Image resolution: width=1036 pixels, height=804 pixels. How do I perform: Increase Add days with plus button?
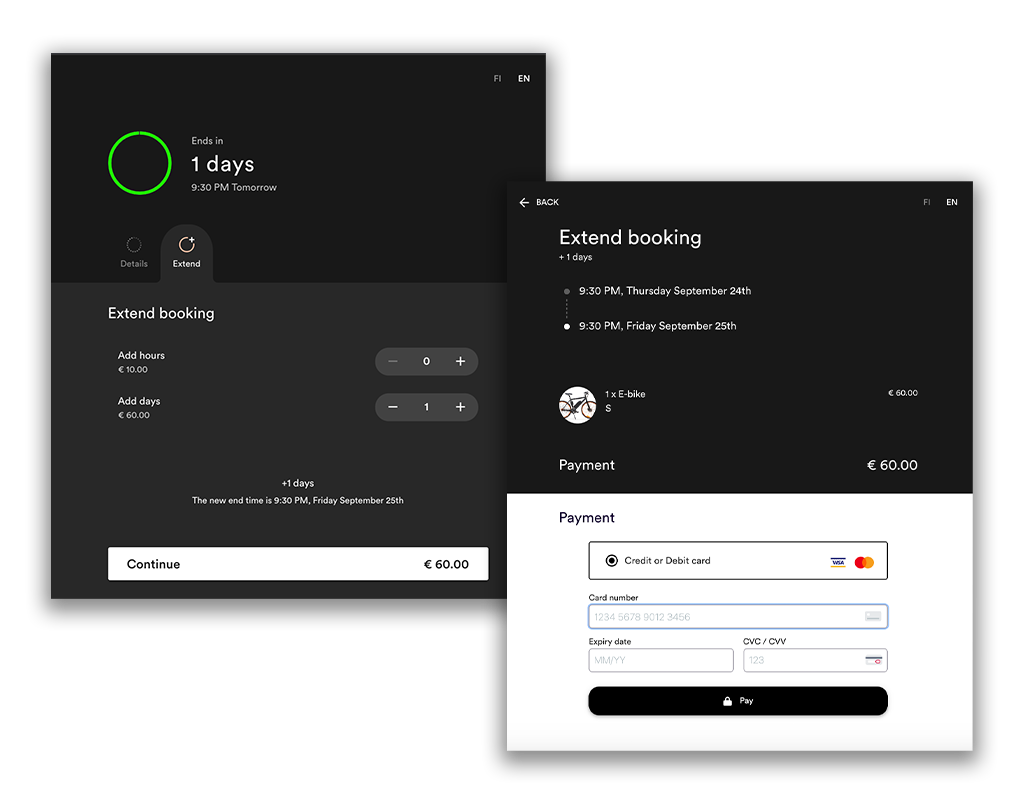pos(461,407)
